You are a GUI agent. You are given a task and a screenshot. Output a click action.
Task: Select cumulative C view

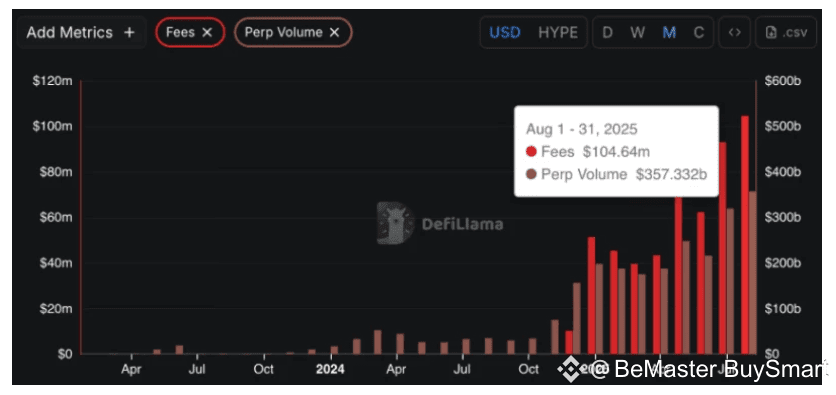(x=698, y=33)
